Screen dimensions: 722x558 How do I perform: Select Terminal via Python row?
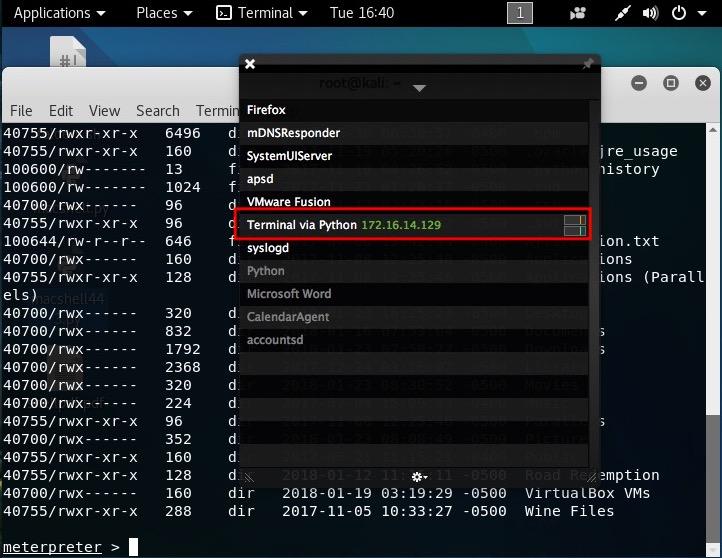tap(413, 225)
